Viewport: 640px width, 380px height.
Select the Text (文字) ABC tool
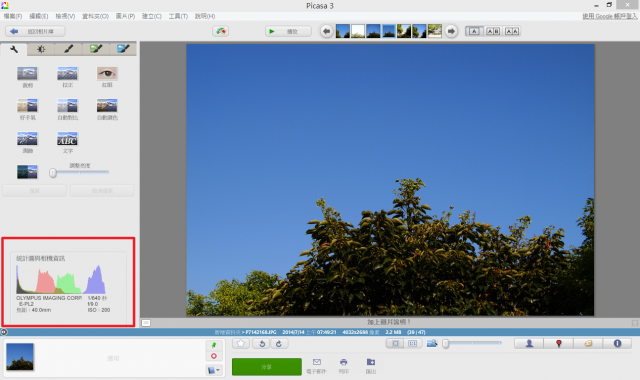67,139
